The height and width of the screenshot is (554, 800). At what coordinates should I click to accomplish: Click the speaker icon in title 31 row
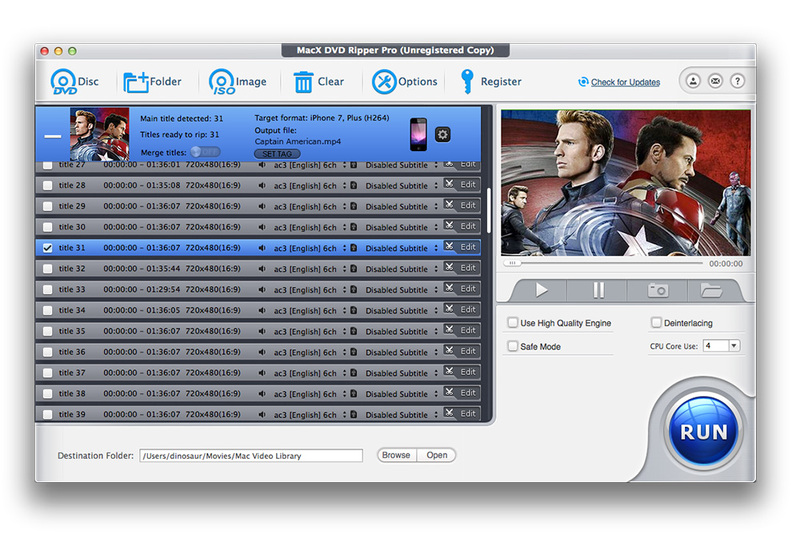(262, 248)
